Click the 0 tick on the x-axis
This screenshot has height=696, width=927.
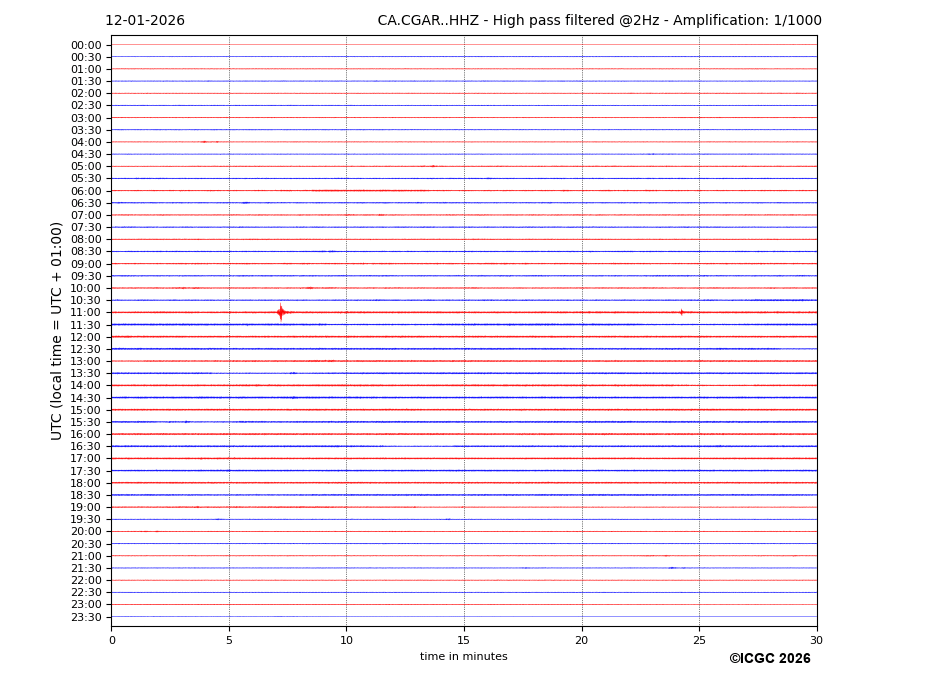click(112, 640)
